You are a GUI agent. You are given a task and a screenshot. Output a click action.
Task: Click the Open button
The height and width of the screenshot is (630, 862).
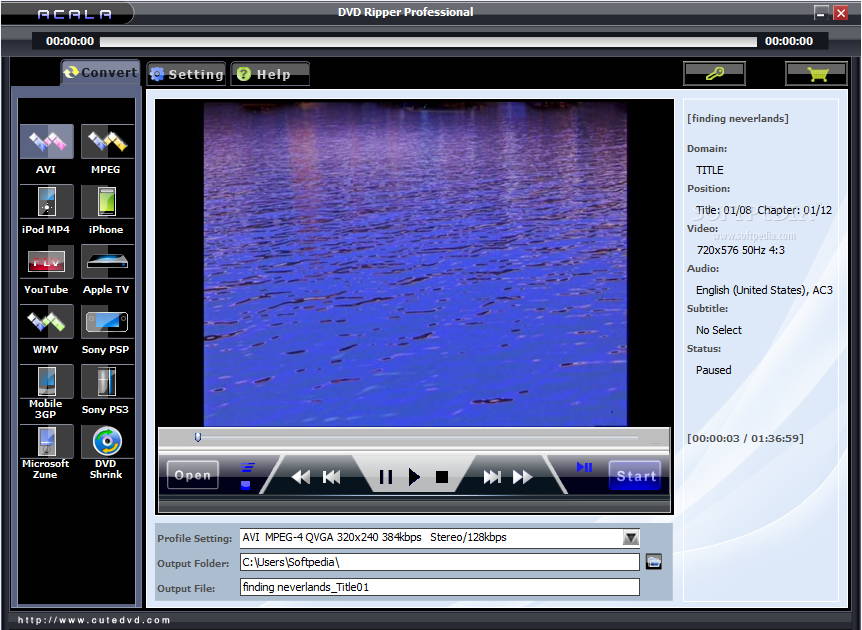192,475
